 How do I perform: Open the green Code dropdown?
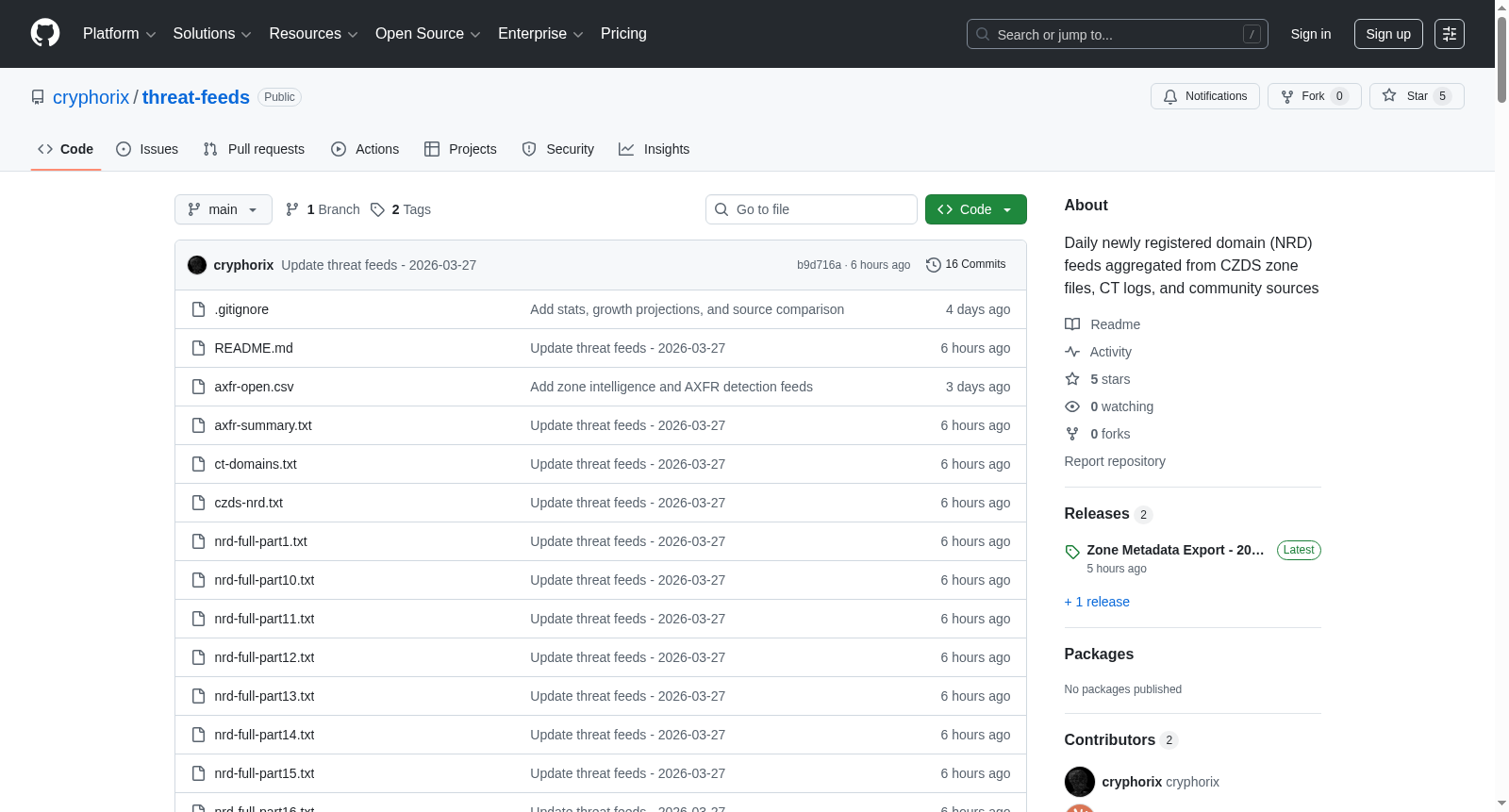point(976,209)
